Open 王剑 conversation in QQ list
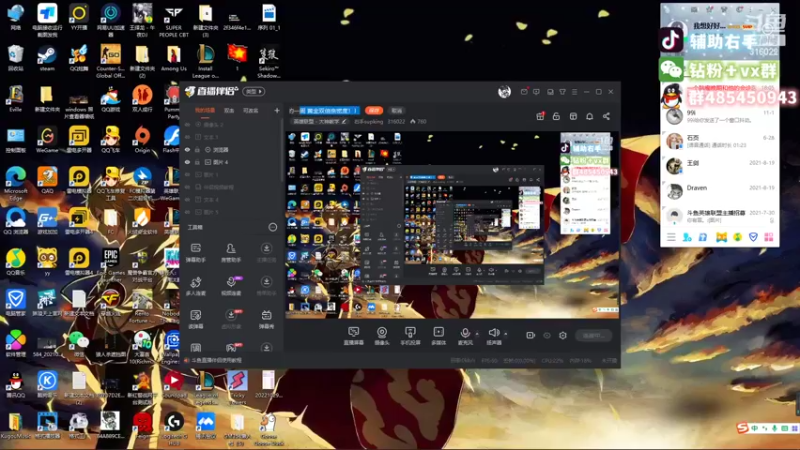 [x=720, y=166]
